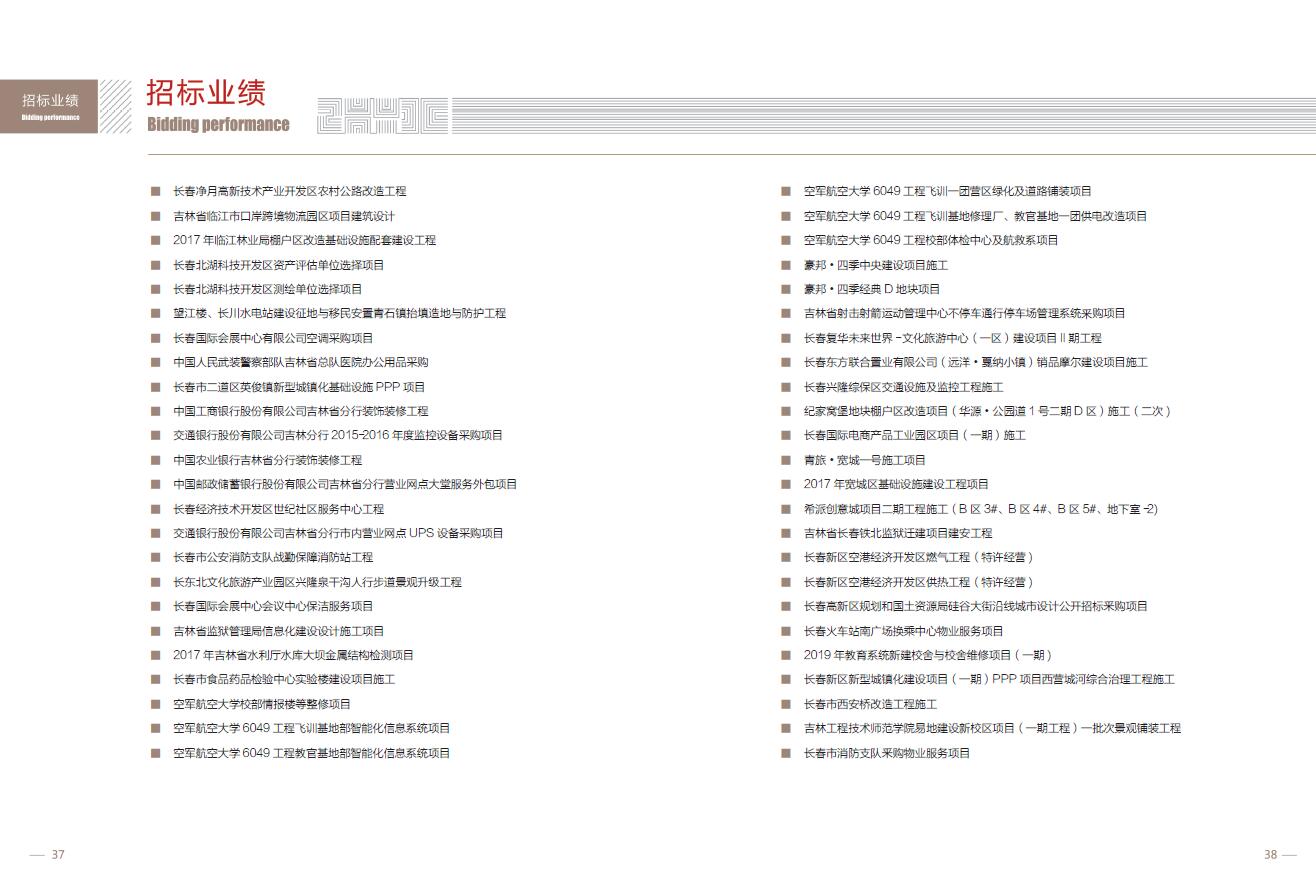
Task: Select the entry 吉林省临江市口岸跨境物流园区项目建筑设计
Action: (x=284, y=216)
